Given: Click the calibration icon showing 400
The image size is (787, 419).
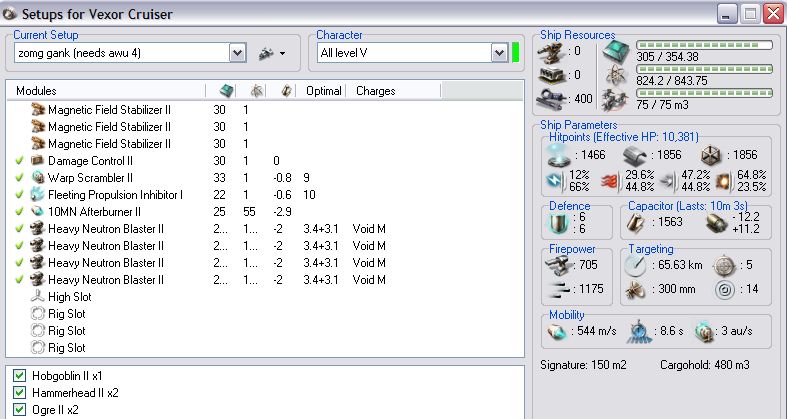Looking at the screenshot, I should [552, 98].
